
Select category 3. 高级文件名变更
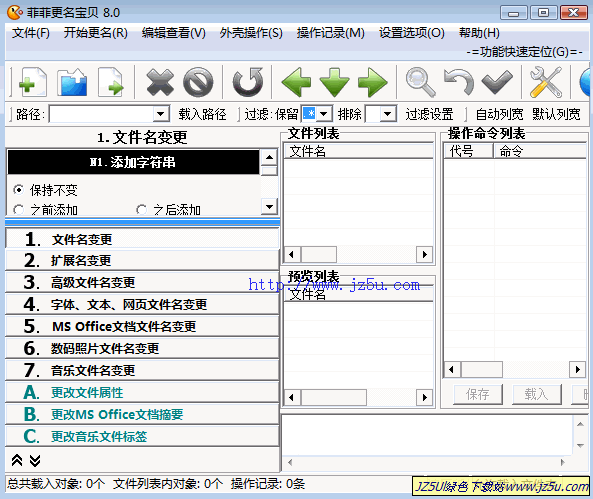pyautogui.click(x=142, y=282)
